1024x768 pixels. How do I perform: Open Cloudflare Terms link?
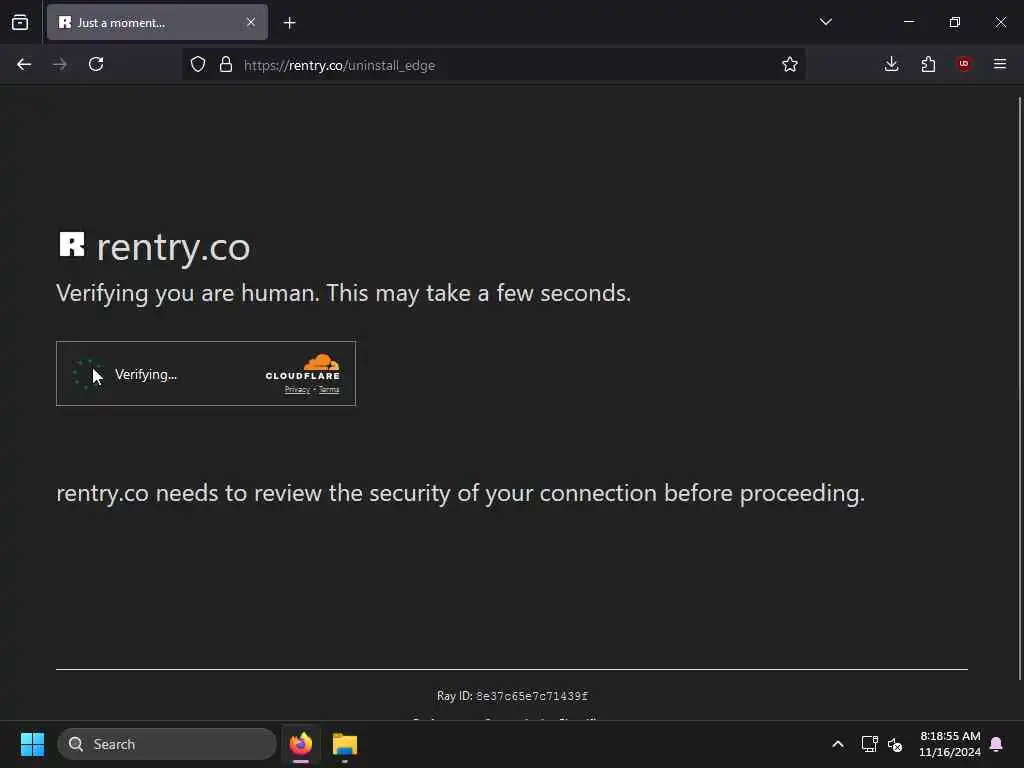pyautogui.click(x=329, y=390)
